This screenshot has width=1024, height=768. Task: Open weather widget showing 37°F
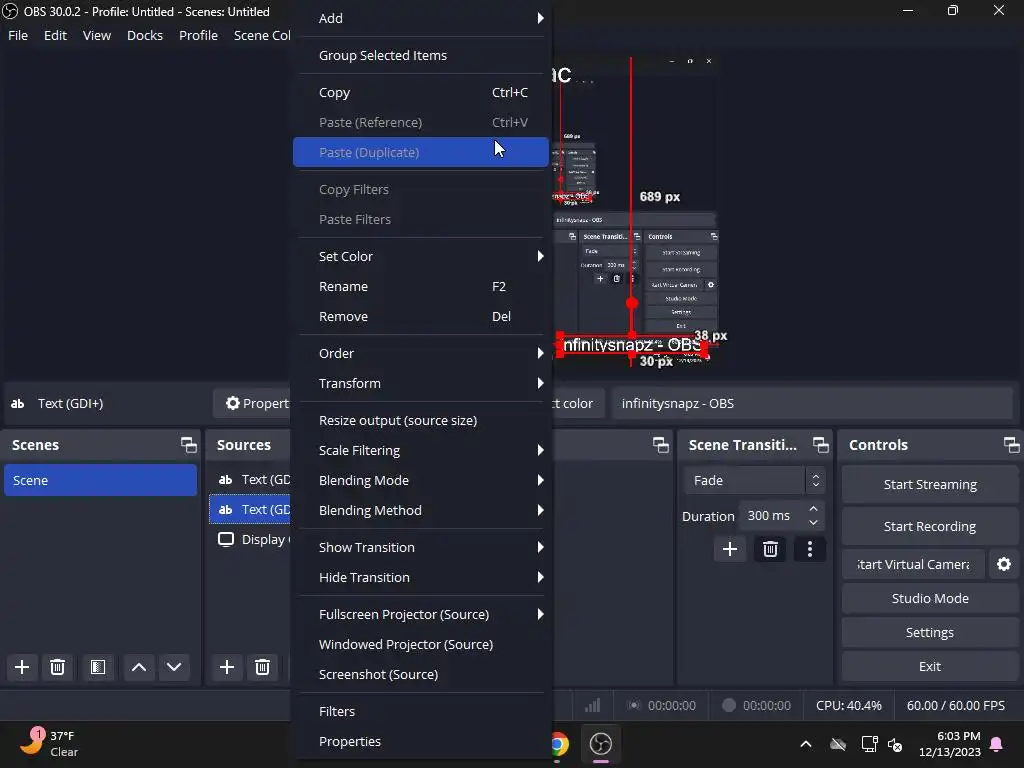tap(48, 744)
